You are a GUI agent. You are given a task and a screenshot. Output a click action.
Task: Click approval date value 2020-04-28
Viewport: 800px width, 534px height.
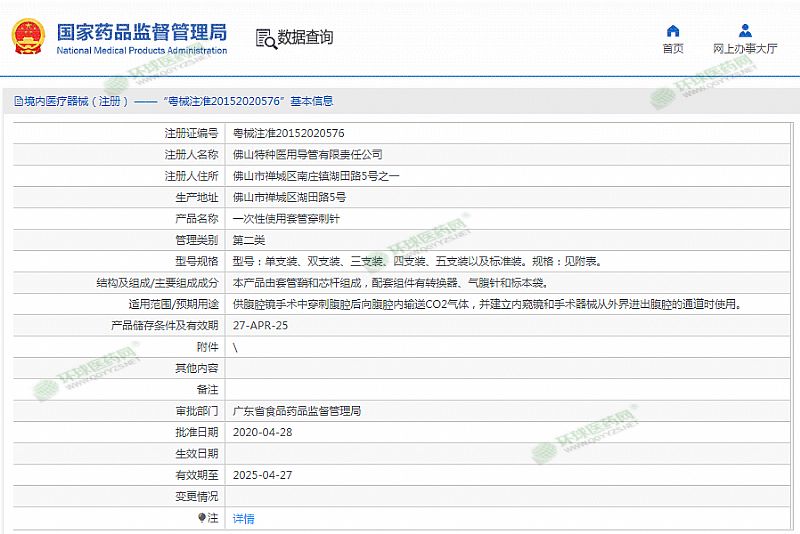262,432
